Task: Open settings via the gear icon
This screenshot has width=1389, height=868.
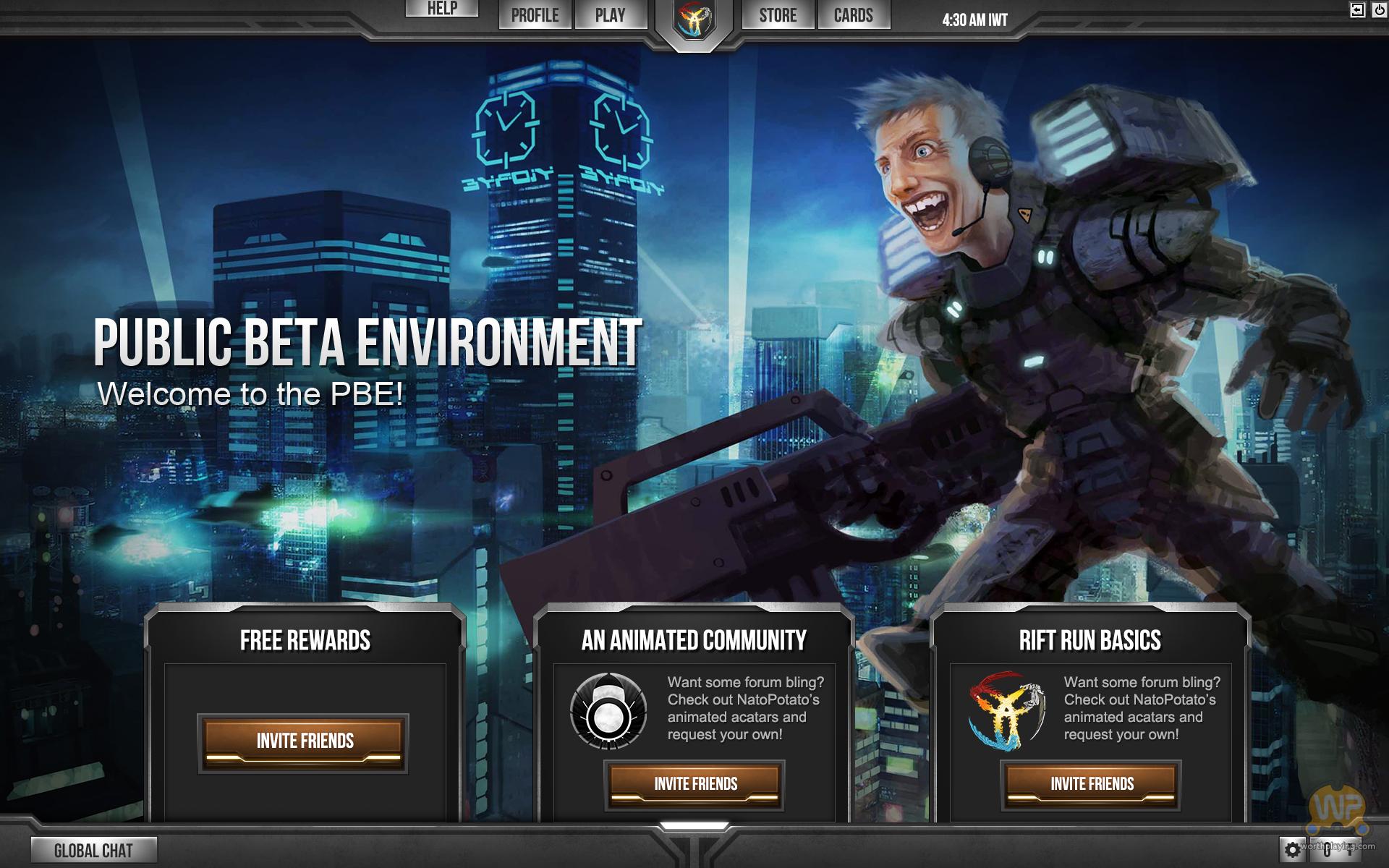Action: (x=1293, y=849)
